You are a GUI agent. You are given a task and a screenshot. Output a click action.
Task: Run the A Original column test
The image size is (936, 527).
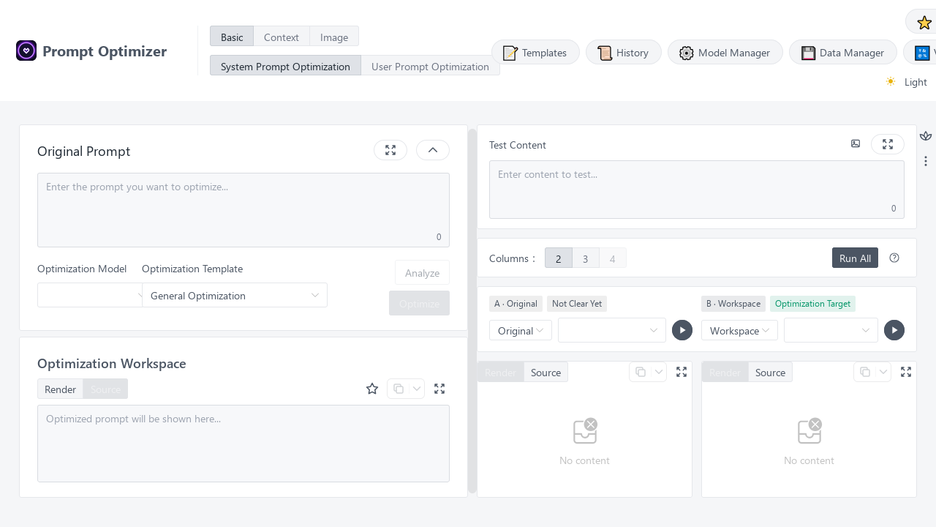tap(682, 330)
